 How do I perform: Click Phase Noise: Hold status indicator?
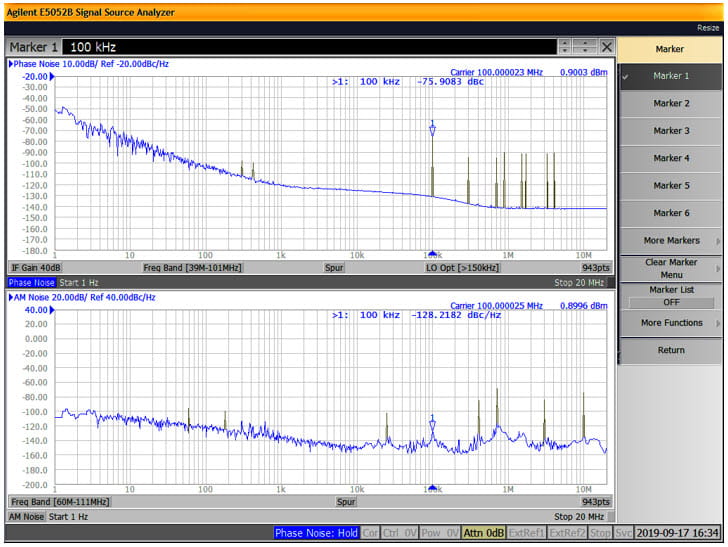click(x=316, y=533)
